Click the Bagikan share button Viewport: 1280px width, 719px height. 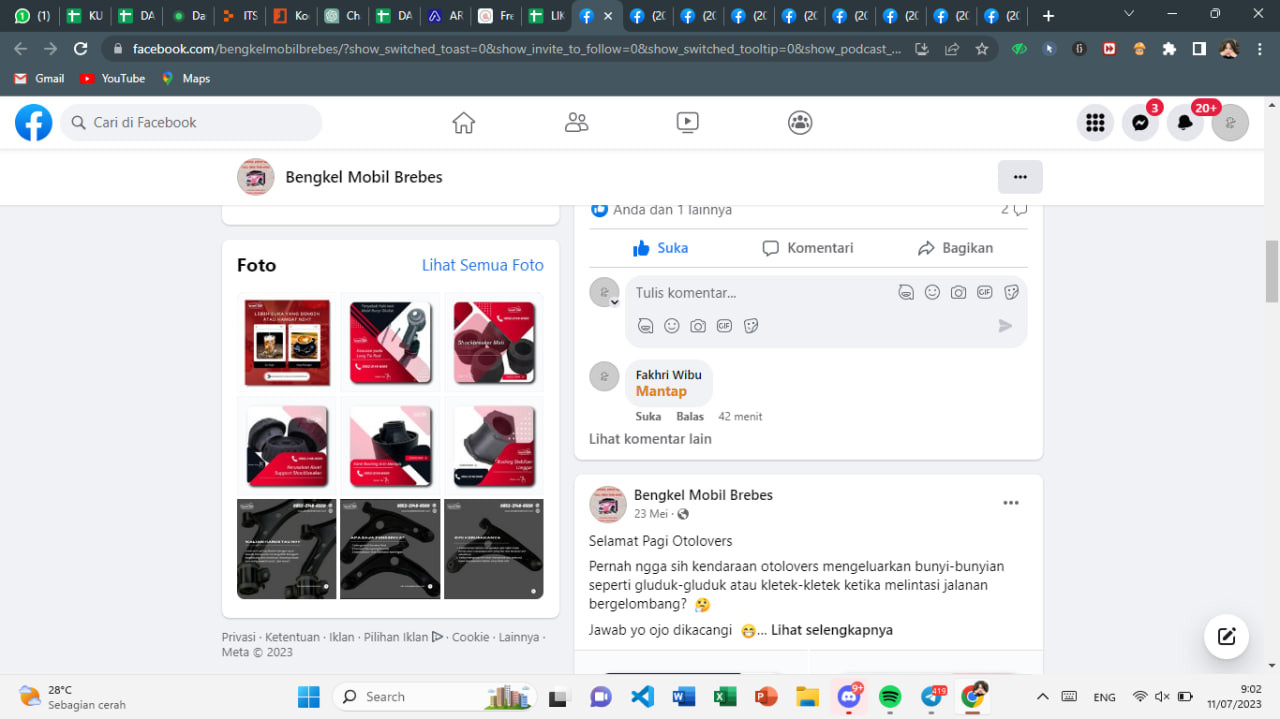(955, 248)
